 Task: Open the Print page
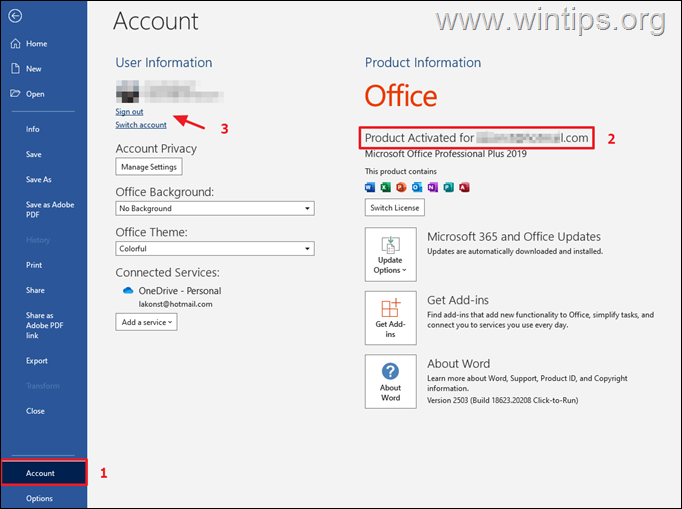click(34, 265)
